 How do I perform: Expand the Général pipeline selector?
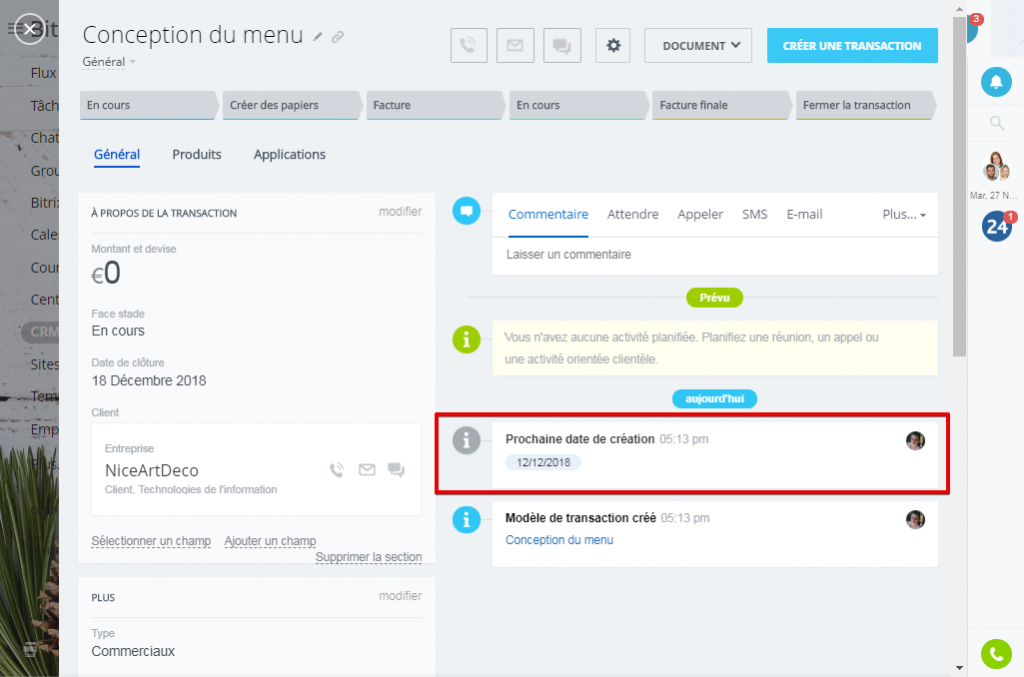click(x=109, y=62)
